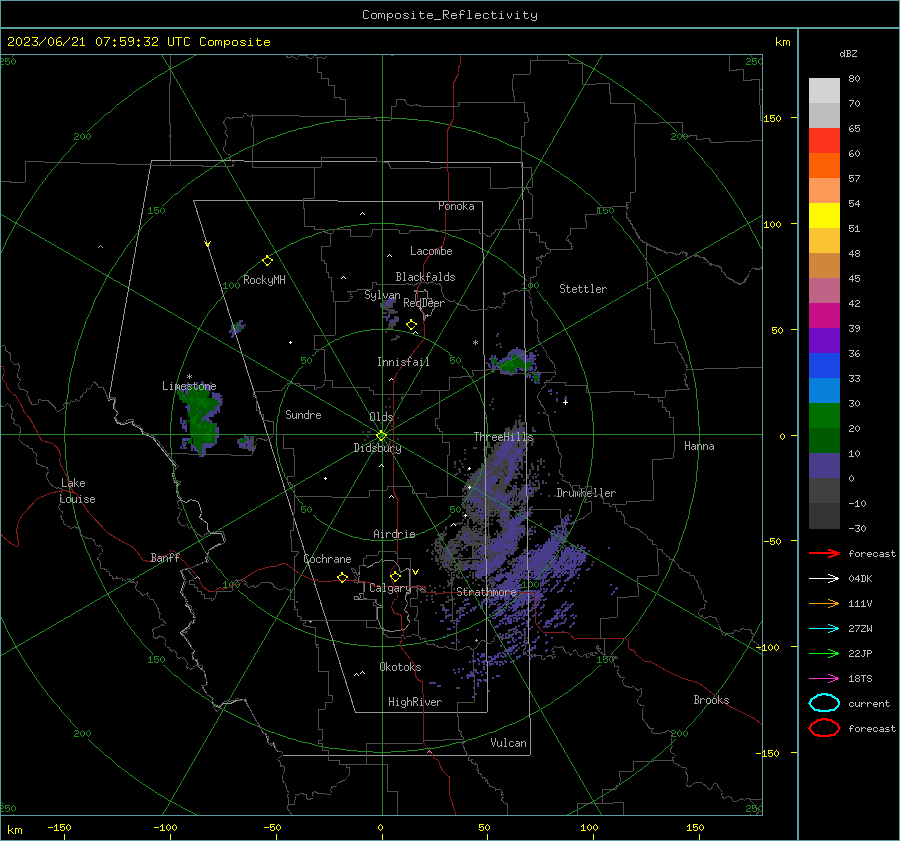The width and height of the screenshot is (900, 841).
Task: Select the slate-blue swatch near 0 dBZ
Action: pos(824,466)
